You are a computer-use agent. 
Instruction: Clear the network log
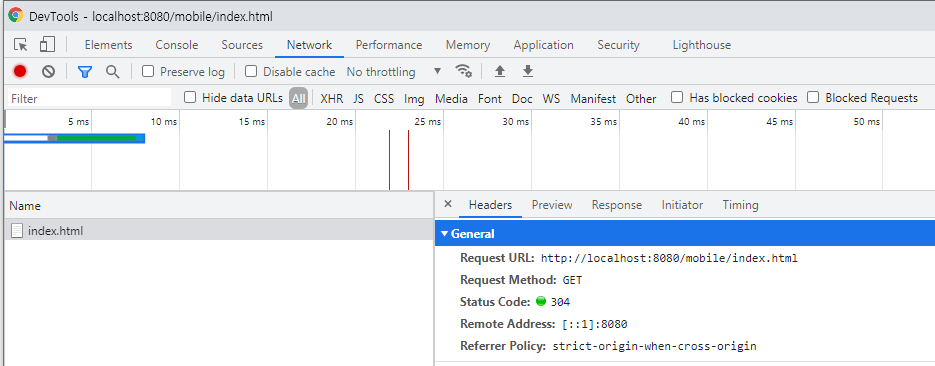click(48, 72)
